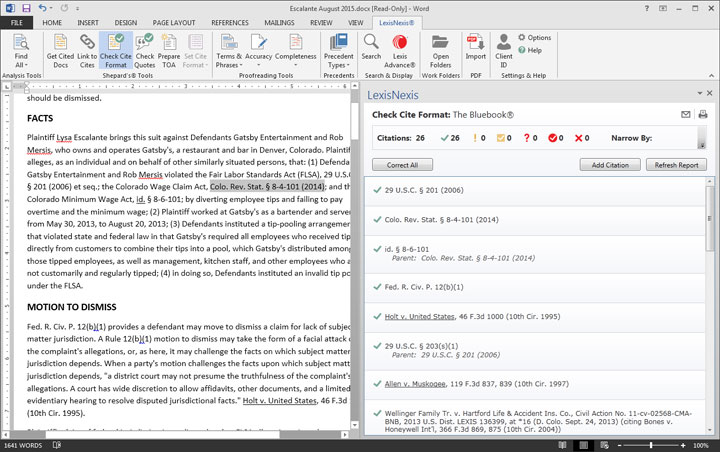Click the zoom in plus button

683,445
